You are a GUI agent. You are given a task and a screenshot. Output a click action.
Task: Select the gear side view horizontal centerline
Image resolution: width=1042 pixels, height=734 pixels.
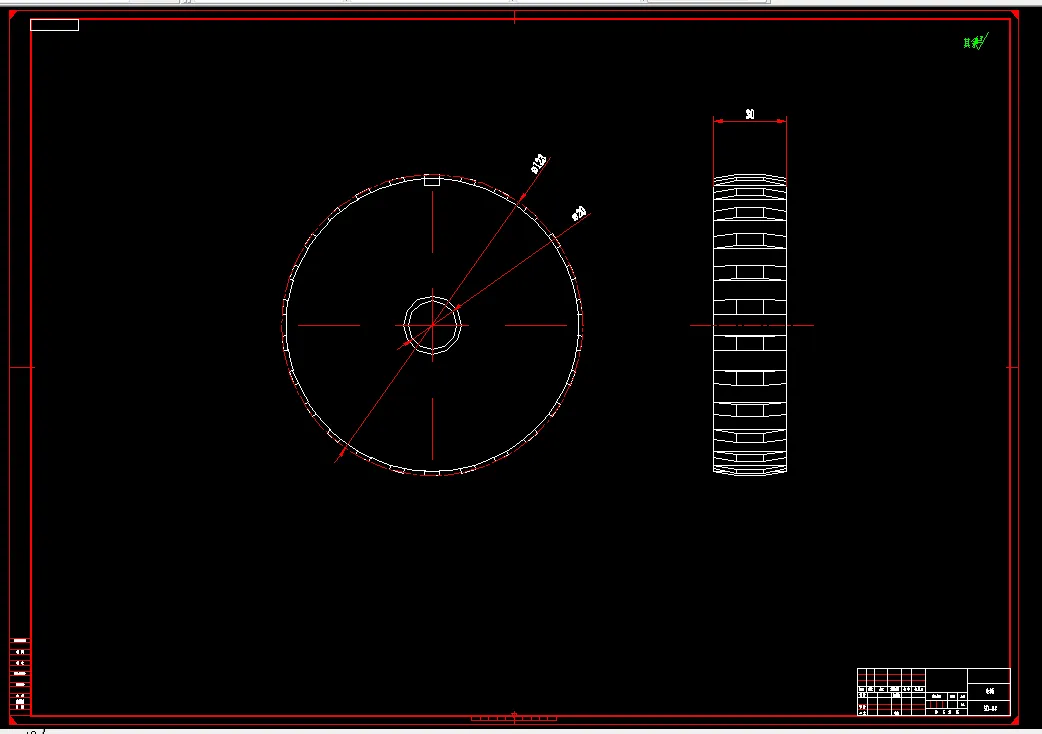click(752, 325)
